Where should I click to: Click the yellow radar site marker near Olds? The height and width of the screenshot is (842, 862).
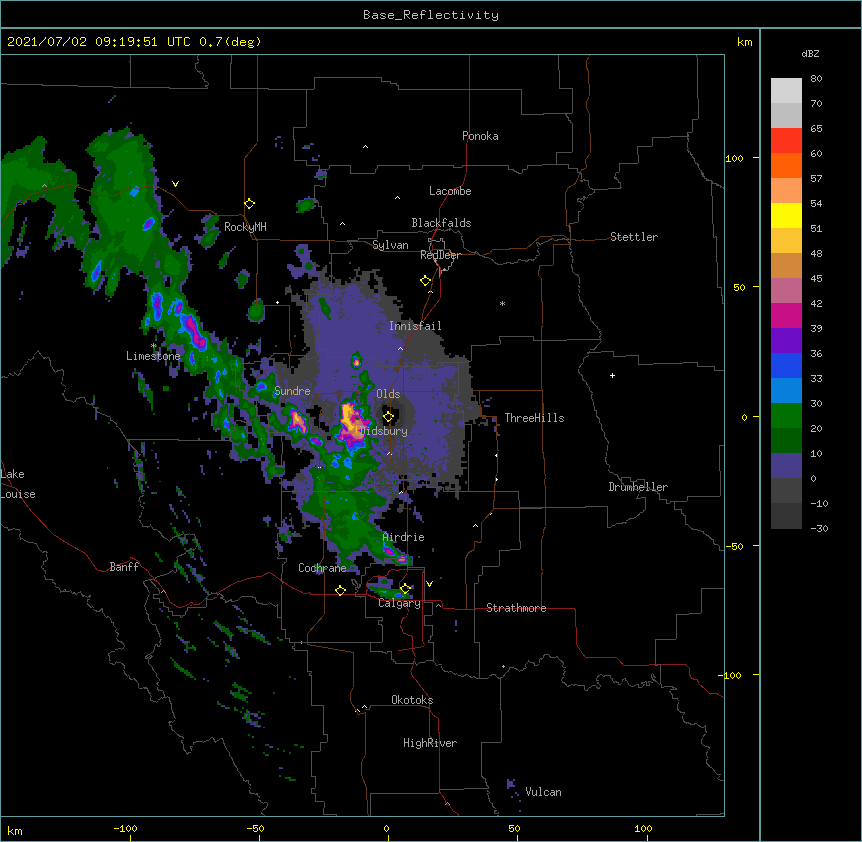(x=388, y=417)
